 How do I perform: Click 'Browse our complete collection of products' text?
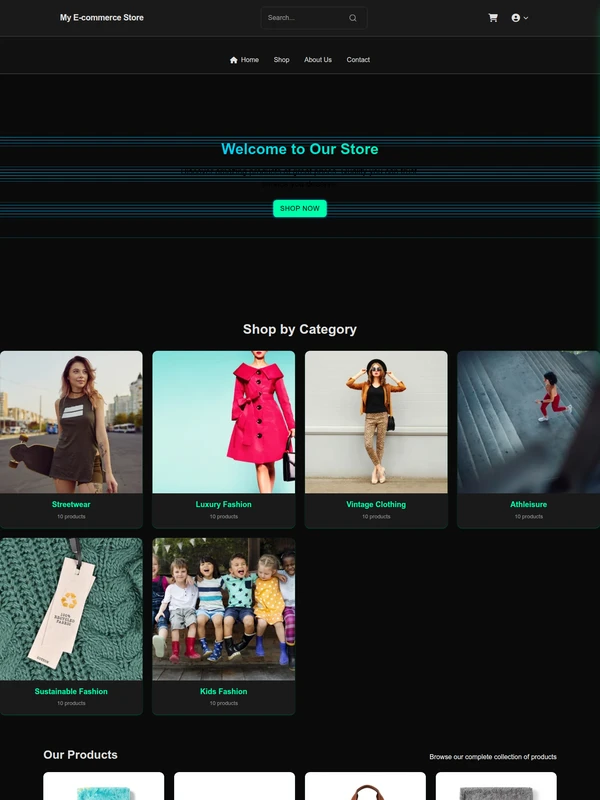493,757
